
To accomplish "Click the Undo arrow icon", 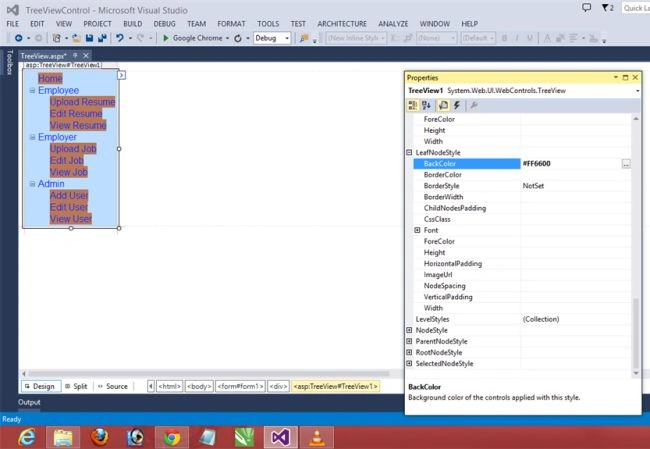I will [x=120, y=38].
